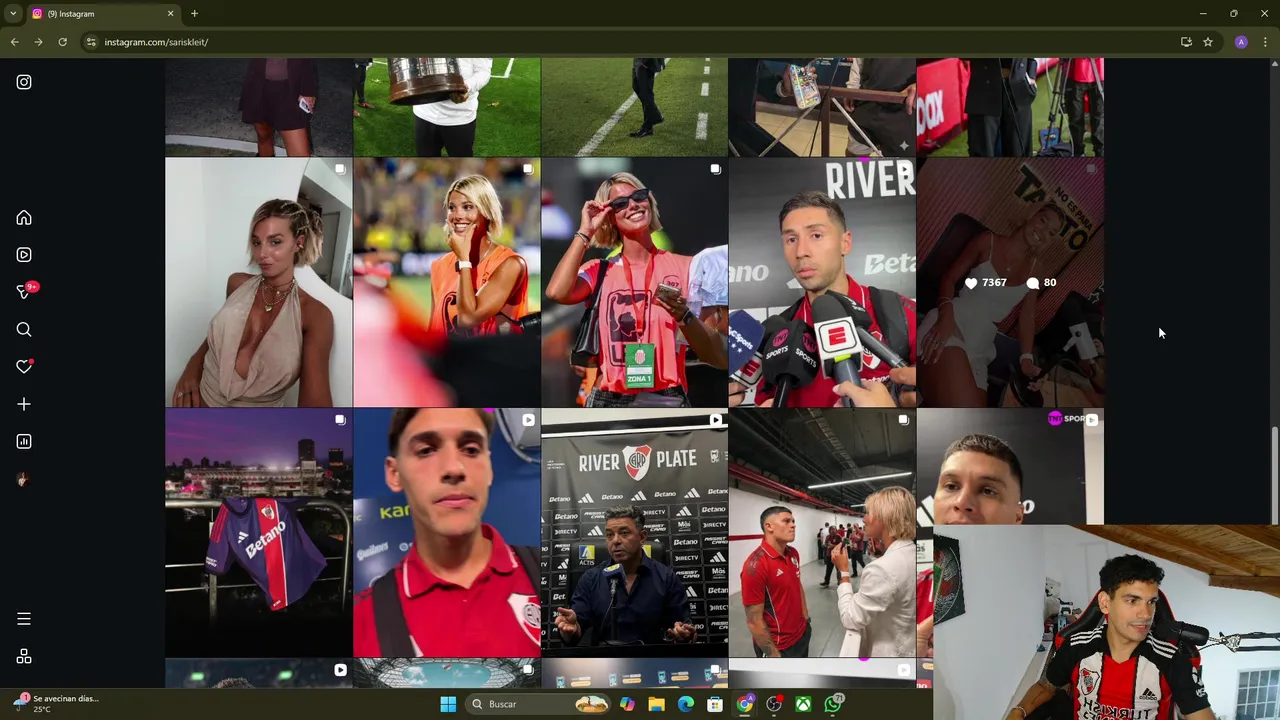
Task: Expand the tab search dropdown arrow
Action: pos(12,14)
